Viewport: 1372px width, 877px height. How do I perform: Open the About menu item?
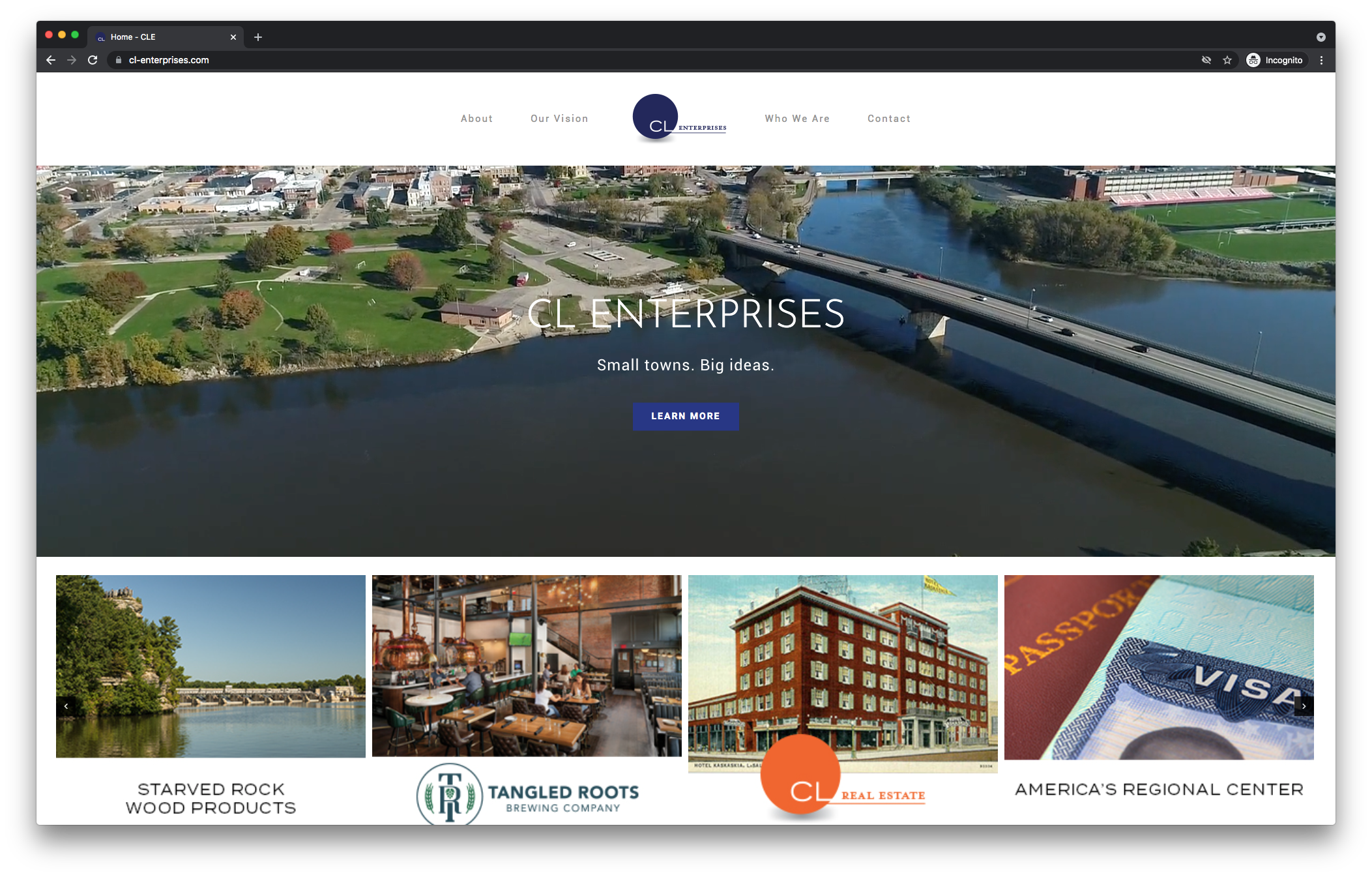coord(476,119)
